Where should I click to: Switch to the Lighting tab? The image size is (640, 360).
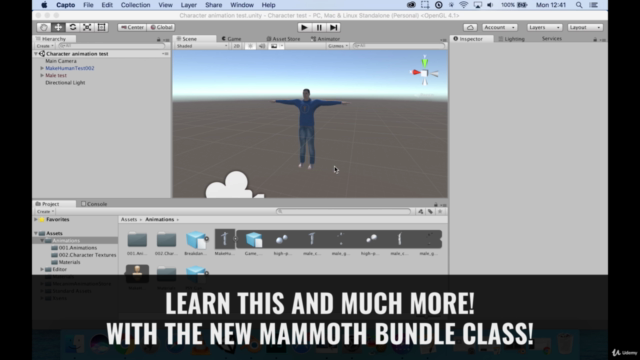pyautogui.click(x=511, y=39)
